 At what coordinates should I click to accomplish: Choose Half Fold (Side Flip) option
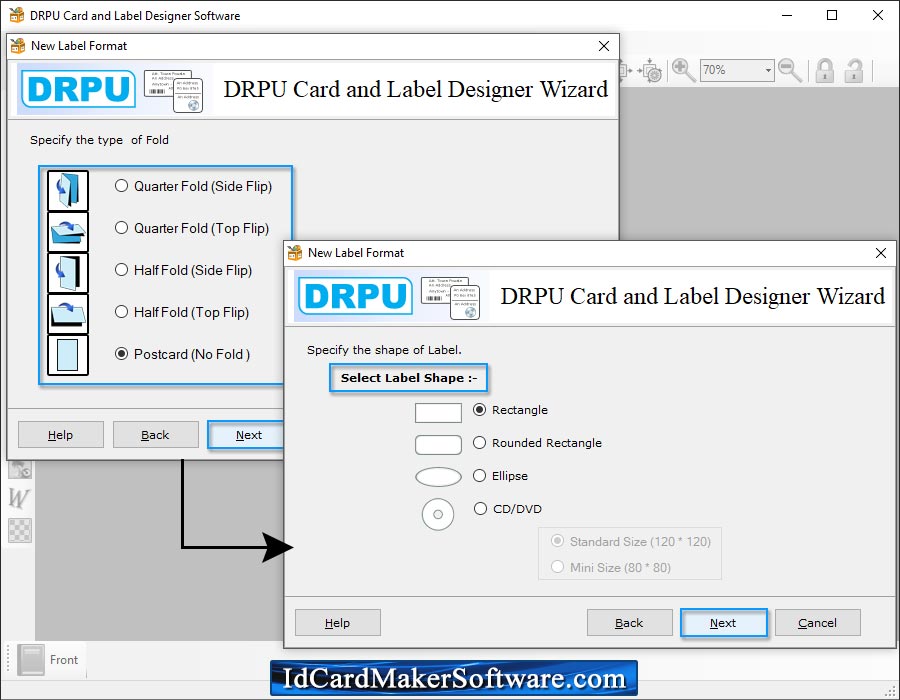(x=121, y=270)
